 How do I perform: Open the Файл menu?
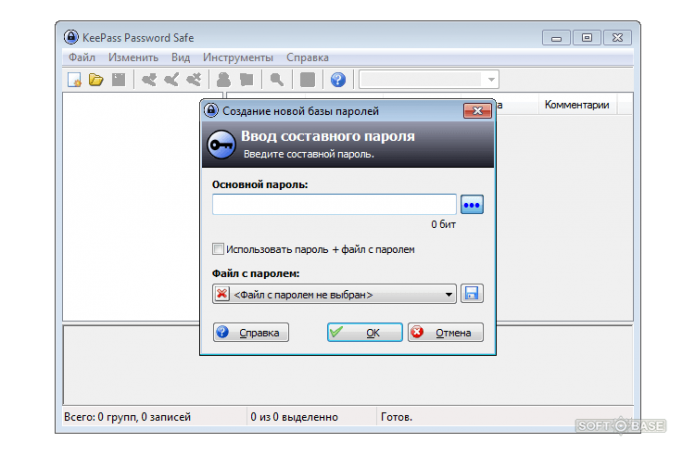tap(82, 58)
